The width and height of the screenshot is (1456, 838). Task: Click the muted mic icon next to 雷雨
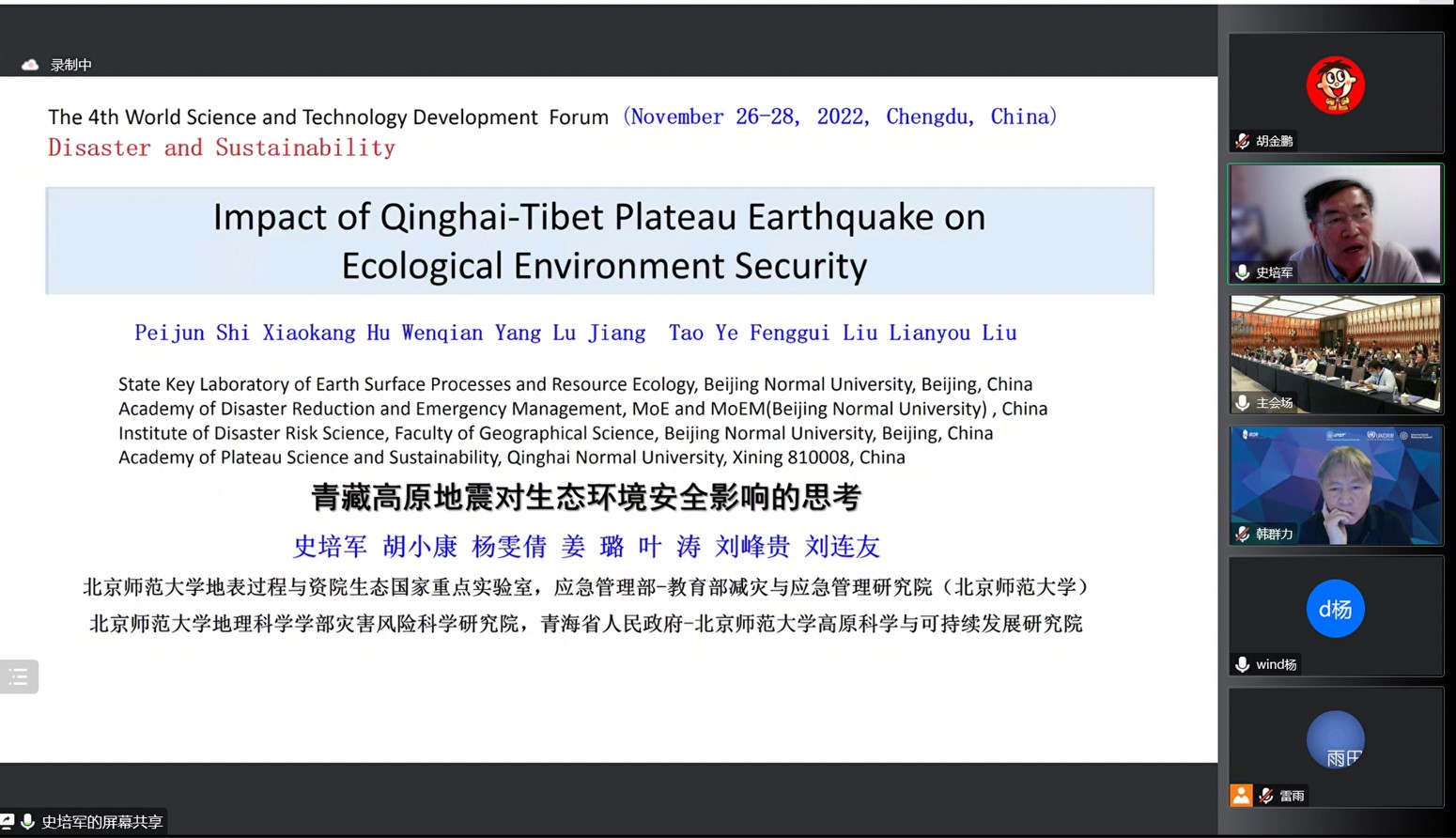[x=1266, y=796]
